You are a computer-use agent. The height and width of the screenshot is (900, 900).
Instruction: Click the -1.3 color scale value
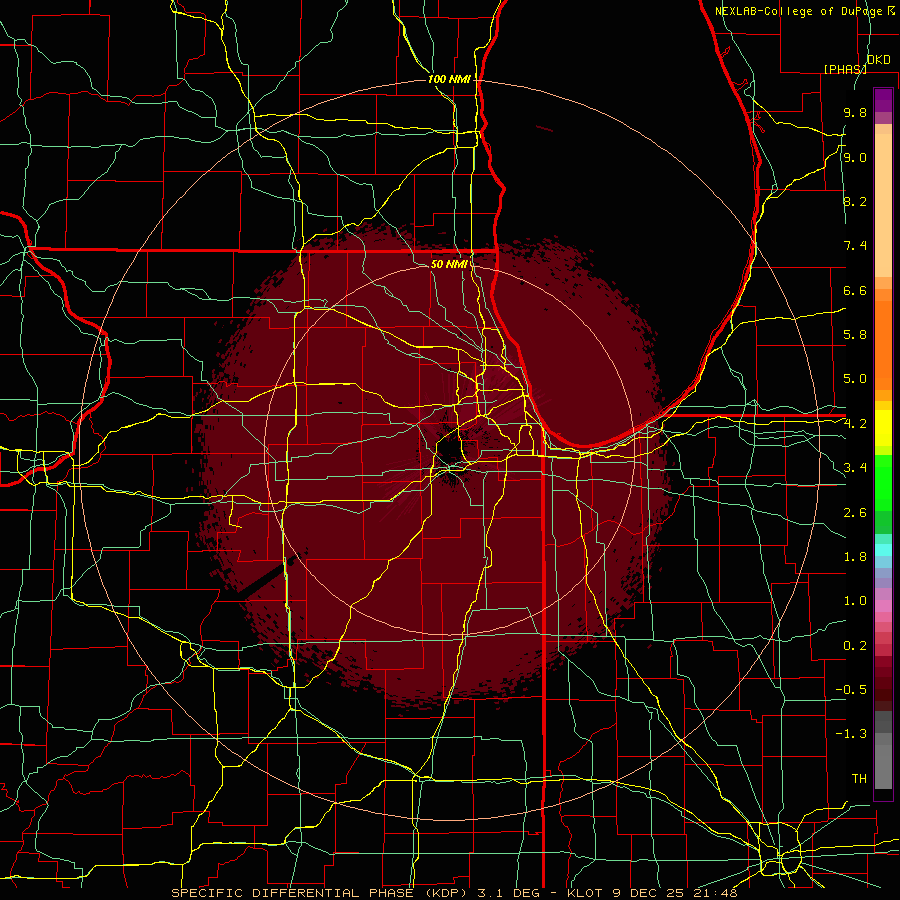click(x=851, y=734)
